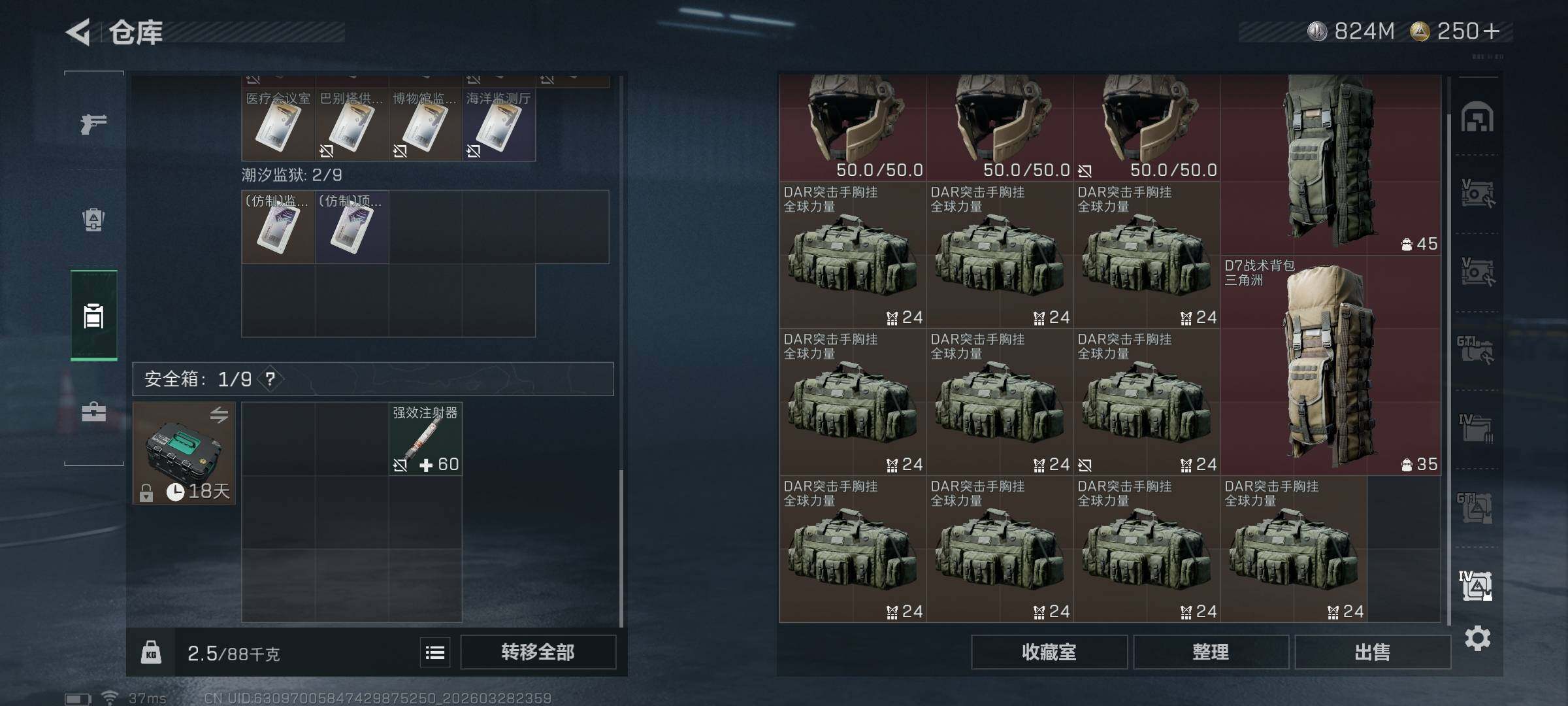Click the 整理 organize button

1211,652
